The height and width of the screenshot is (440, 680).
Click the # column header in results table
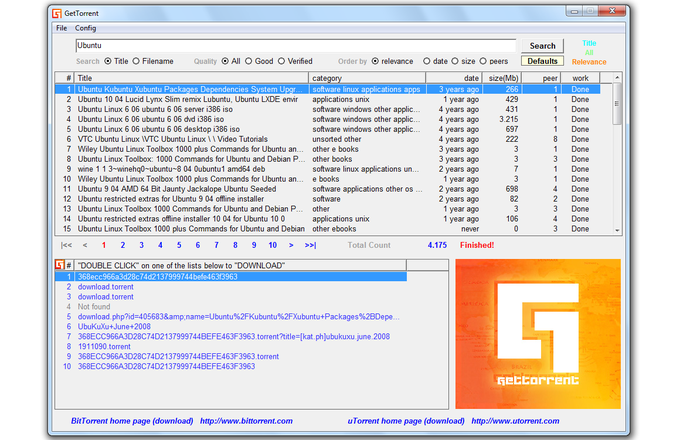(65, 78)
